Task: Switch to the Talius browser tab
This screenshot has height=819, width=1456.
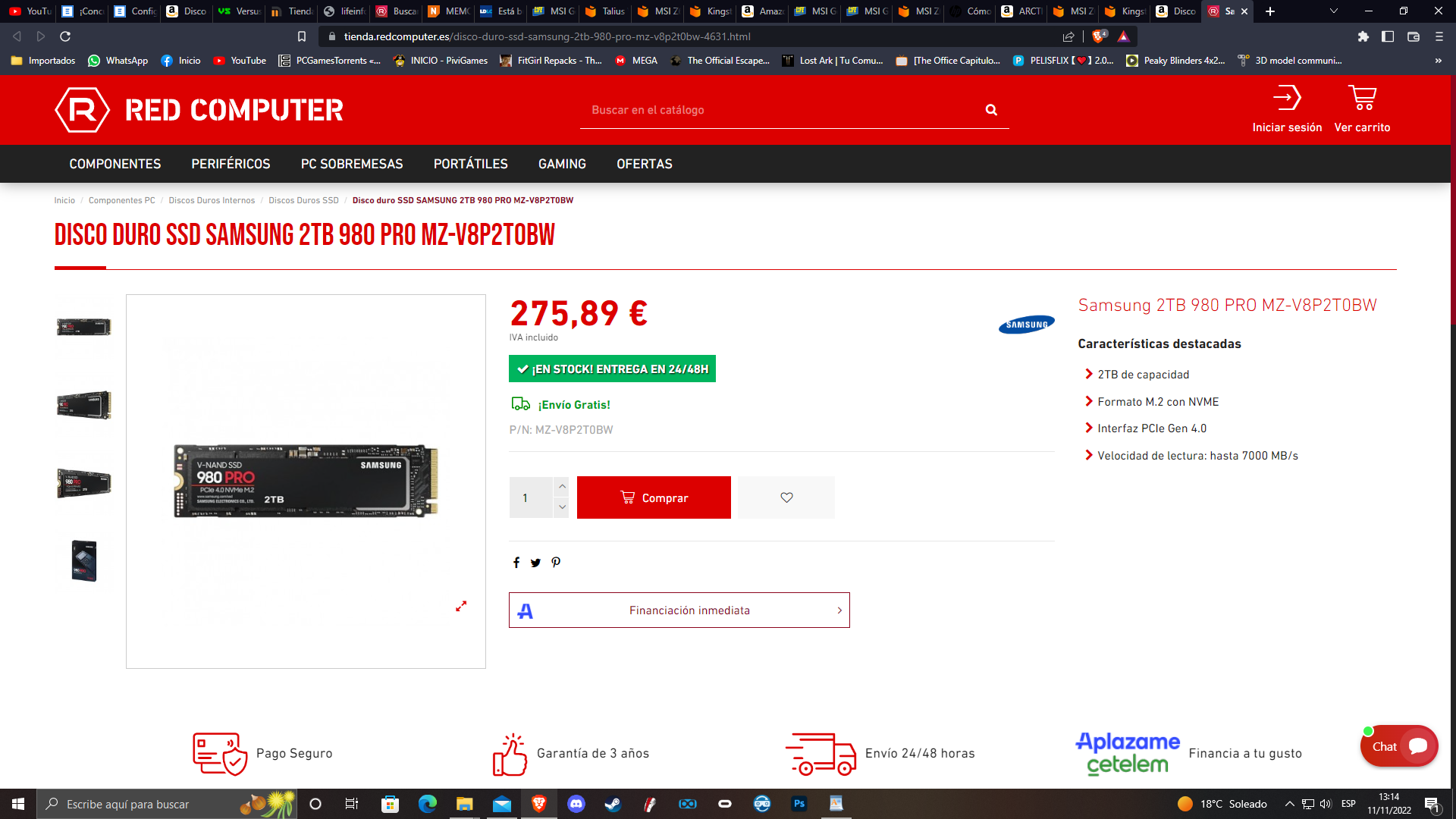Action: (604, 11)
